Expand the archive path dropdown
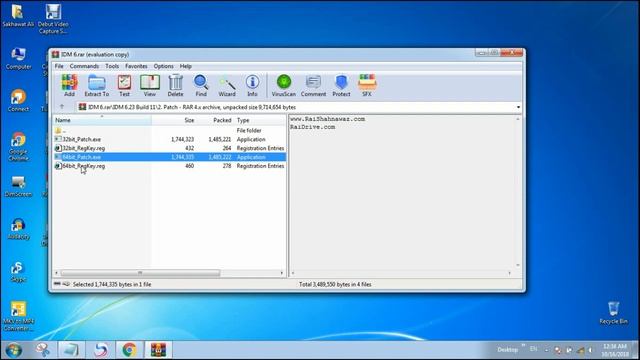640x360 pixels. tap(518, 107)
